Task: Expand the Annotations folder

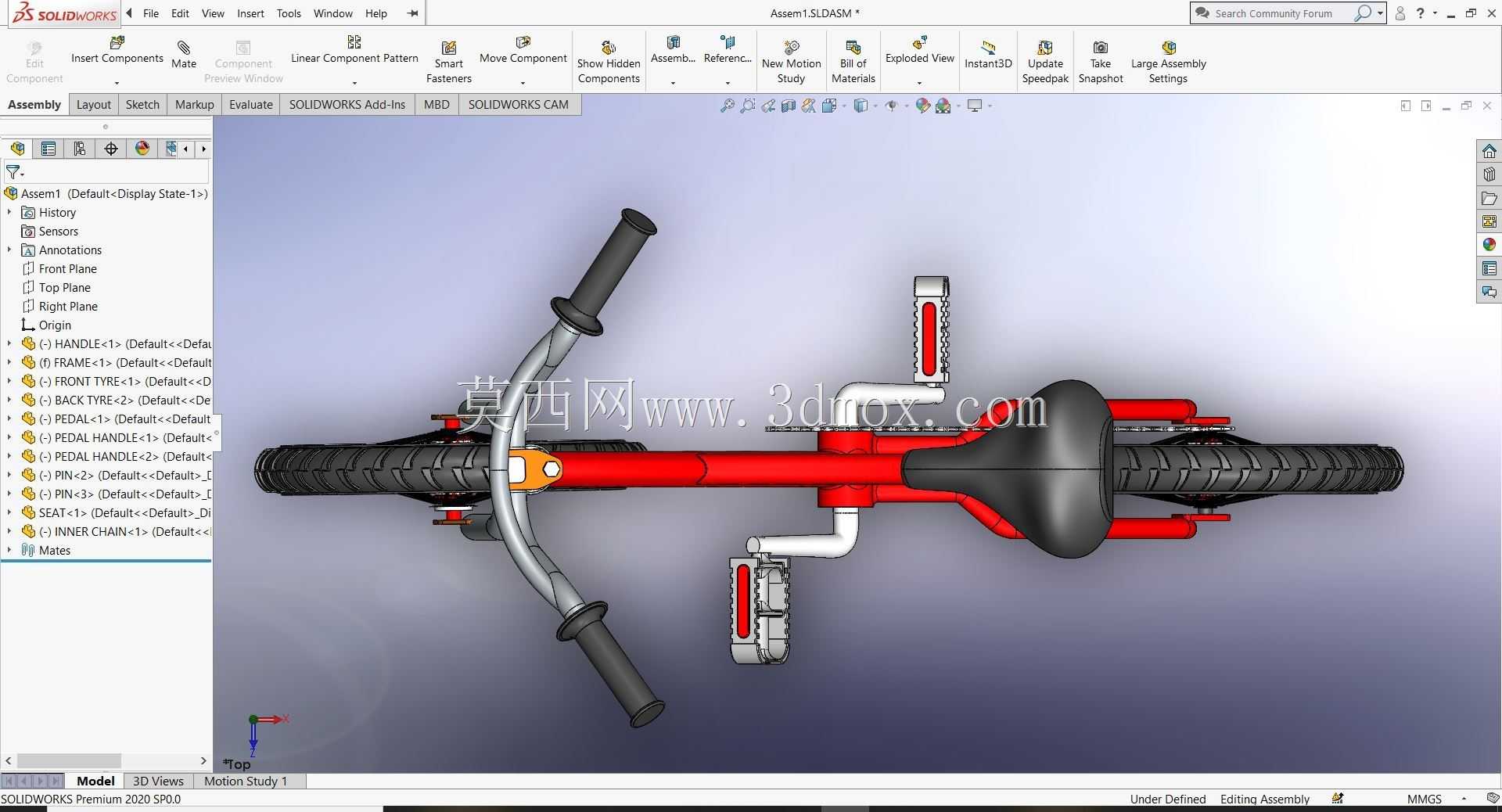Action: (9, 250)
